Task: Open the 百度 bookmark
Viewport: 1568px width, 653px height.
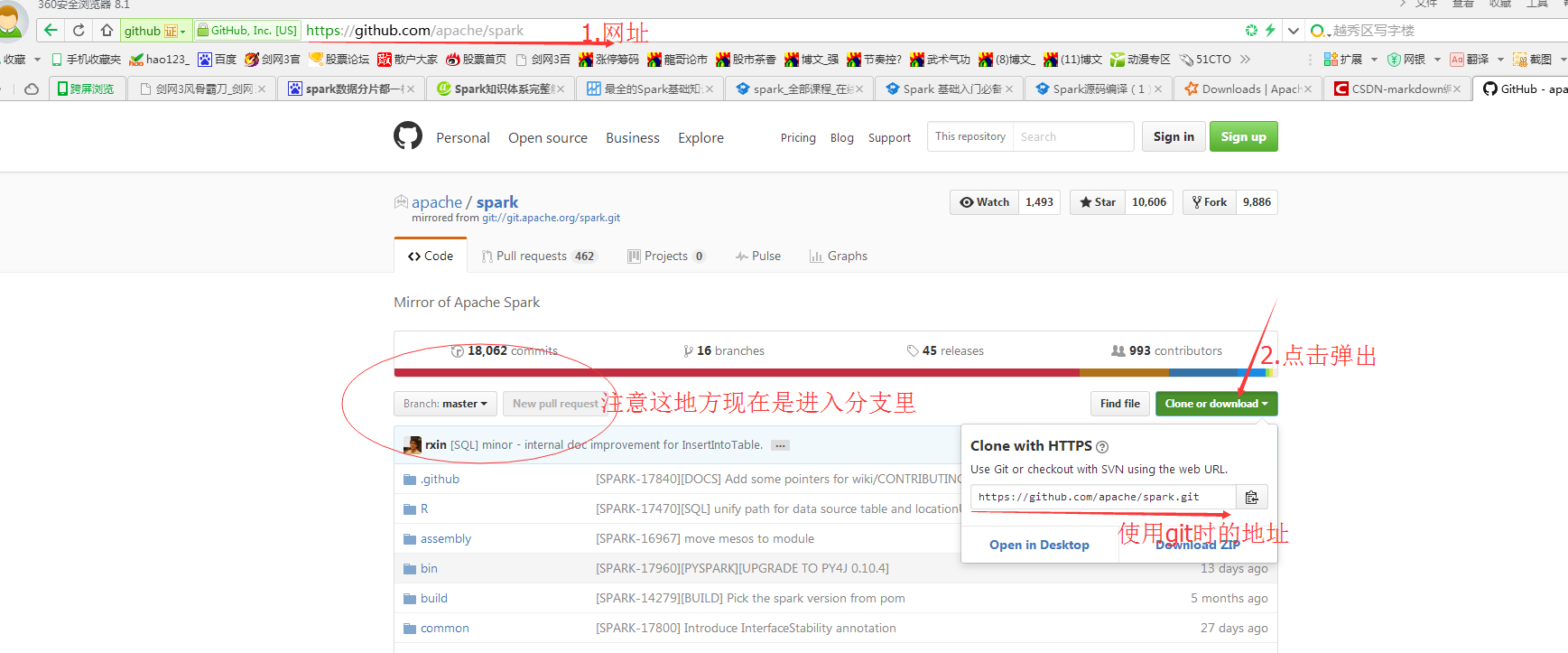Action: (217, 59)
